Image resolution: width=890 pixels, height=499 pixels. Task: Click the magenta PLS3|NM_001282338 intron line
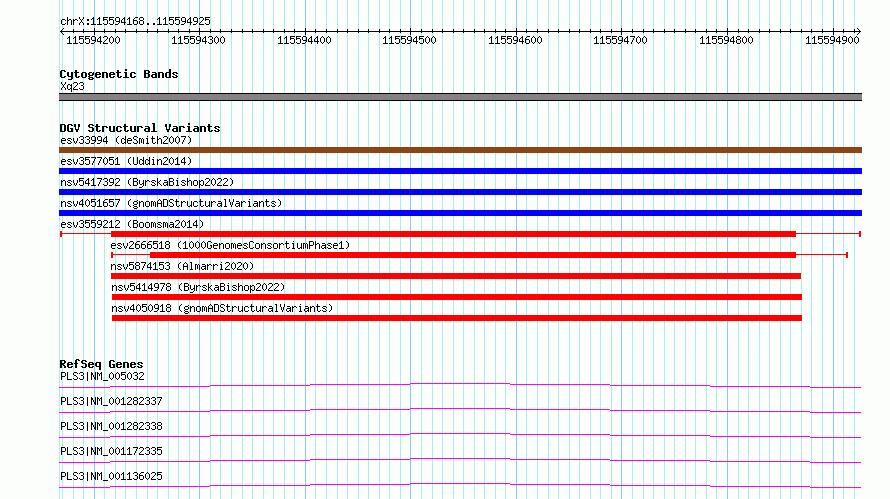pos(460,436)
